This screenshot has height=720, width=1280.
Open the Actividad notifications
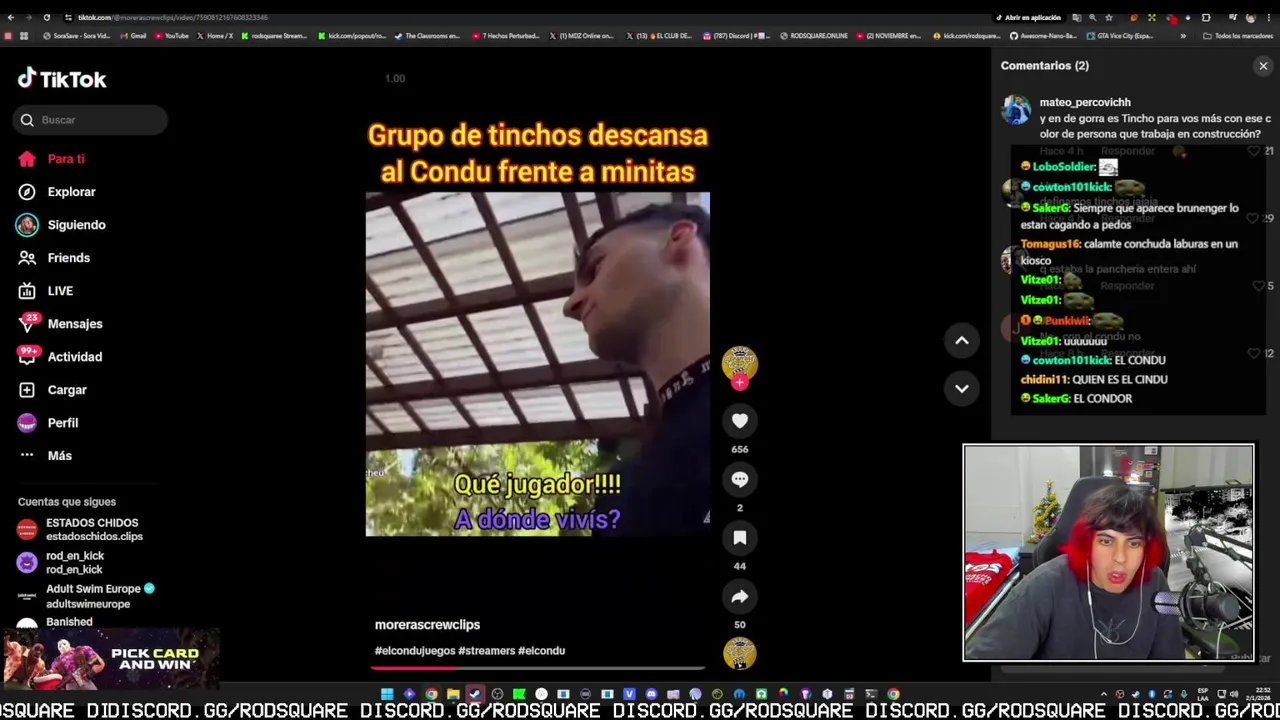pos(74,357)
